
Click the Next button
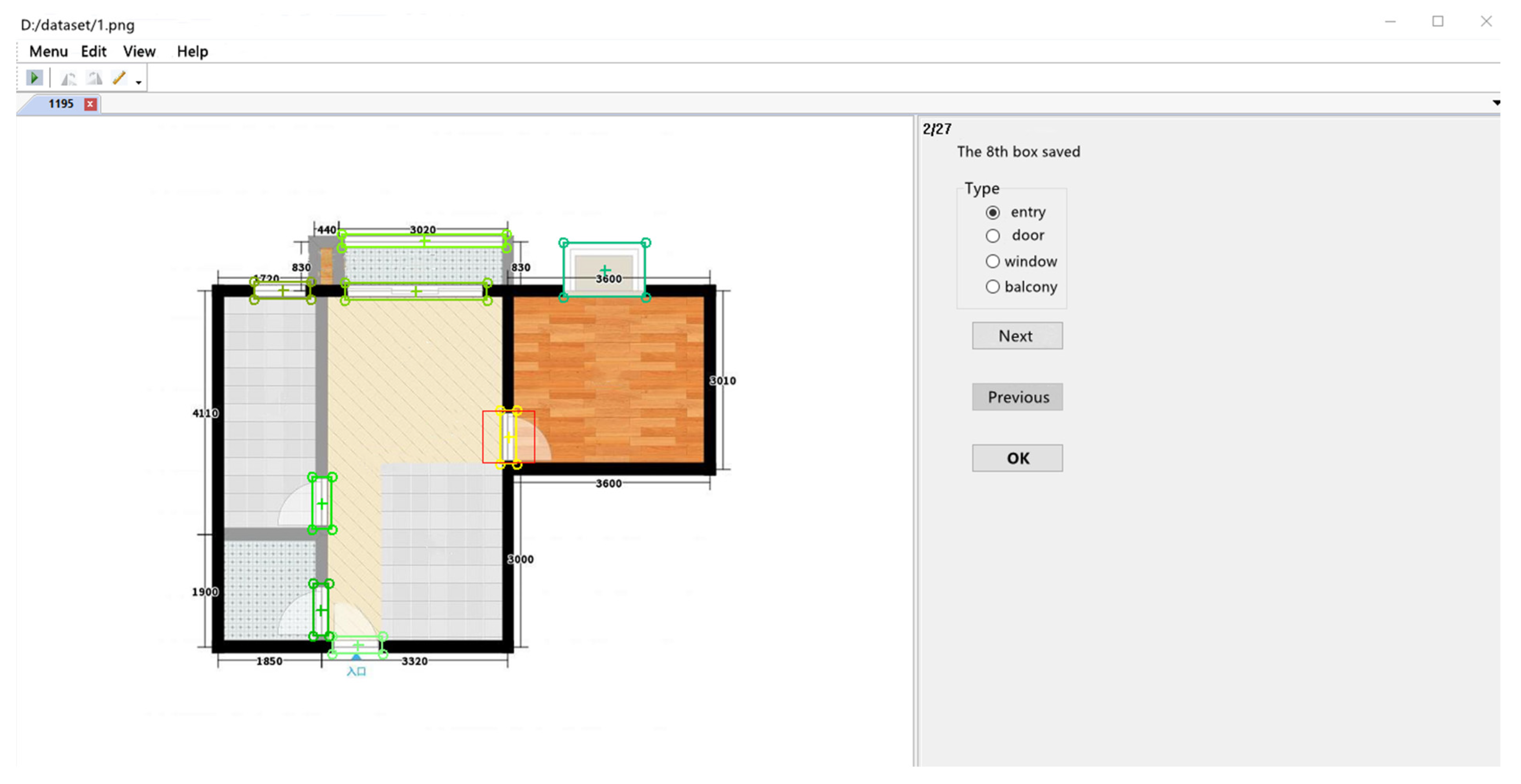[x=1017, y=336]
